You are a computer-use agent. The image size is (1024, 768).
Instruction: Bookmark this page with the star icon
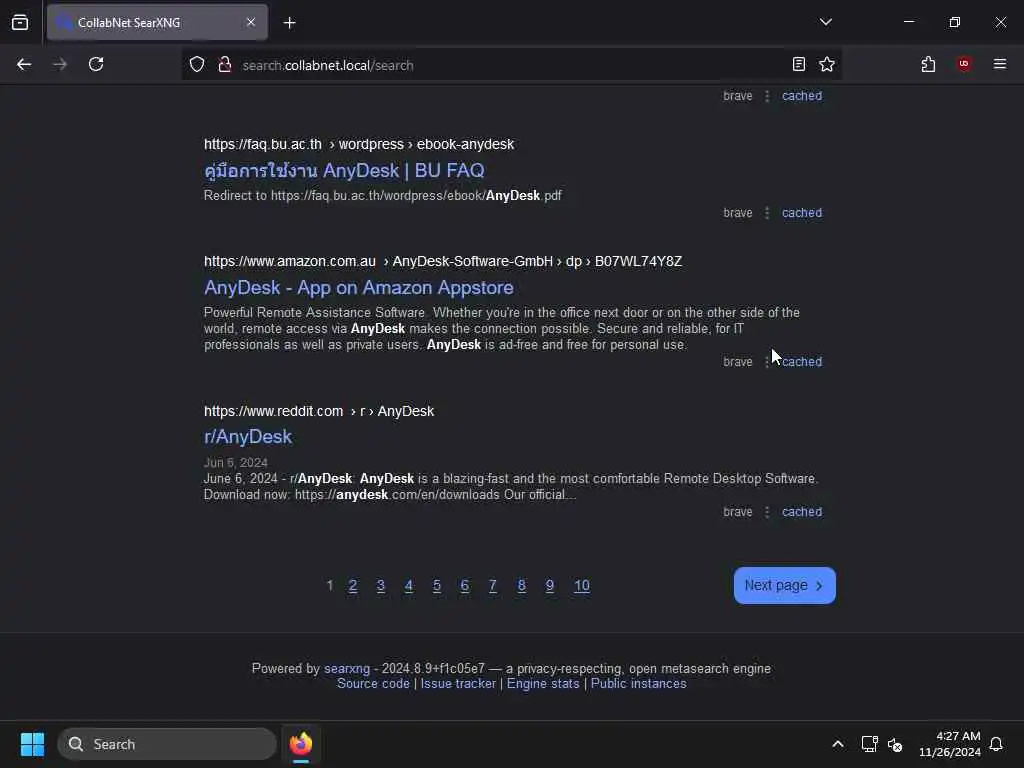click(x=827, y=64)
